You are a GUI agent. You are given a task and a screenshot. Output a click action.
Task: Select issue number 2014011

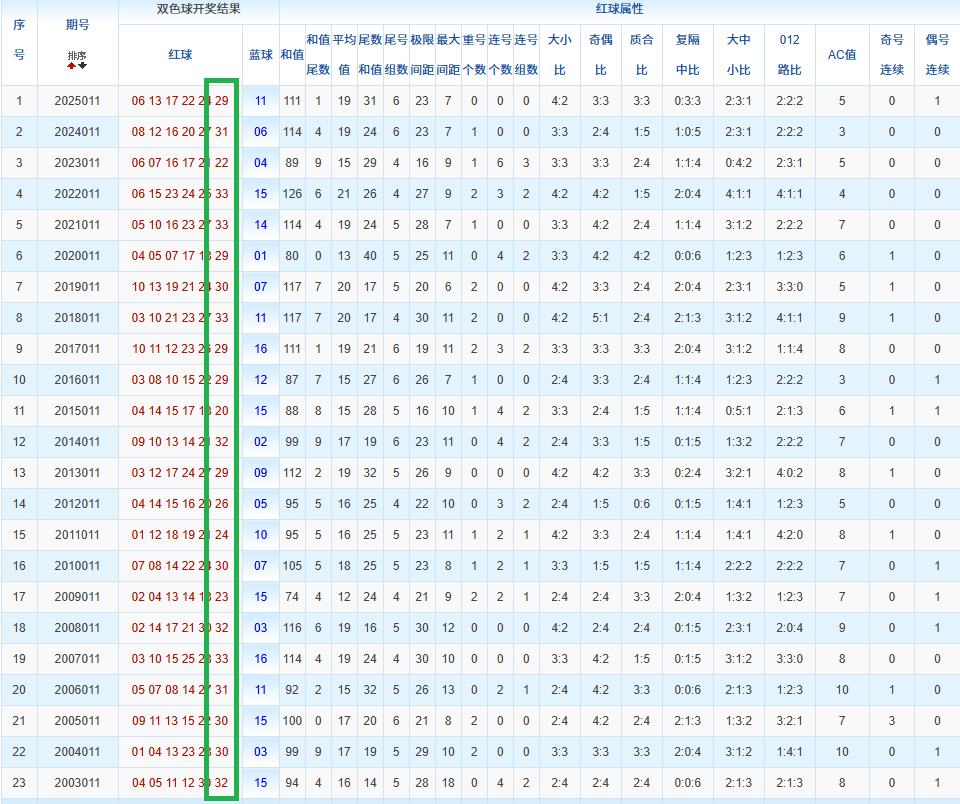click(77, 441)
